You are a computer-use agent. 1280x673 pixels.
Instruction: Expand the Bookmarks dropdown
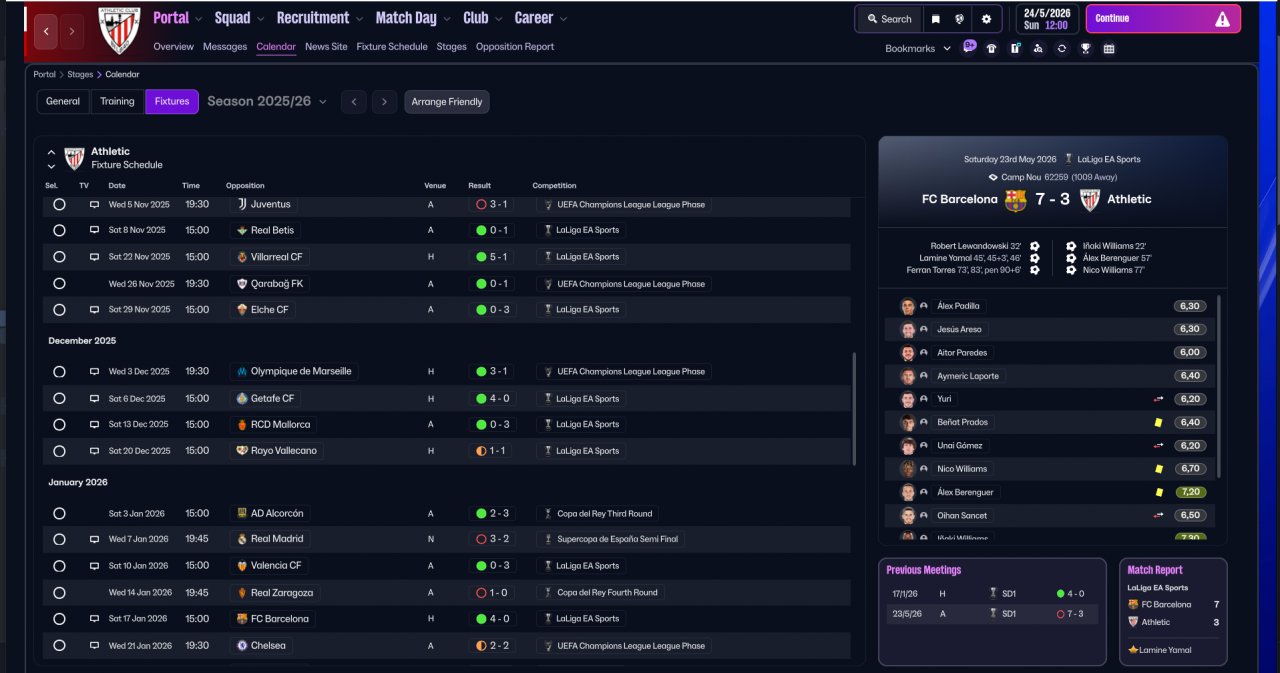tap(918, 48)
